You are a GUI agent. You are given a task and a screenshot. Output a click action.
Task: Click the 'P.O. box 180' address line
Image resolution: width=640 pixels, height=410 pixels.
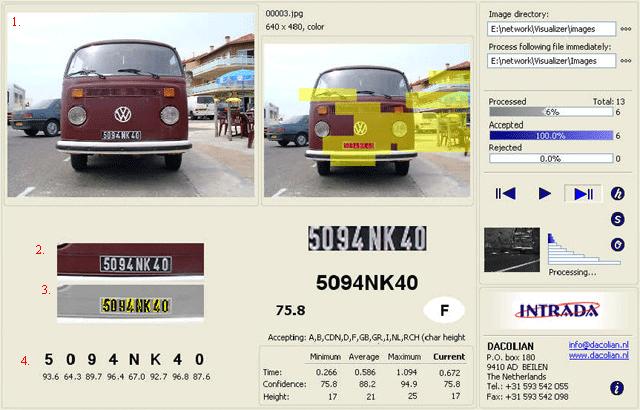[511, 357]
